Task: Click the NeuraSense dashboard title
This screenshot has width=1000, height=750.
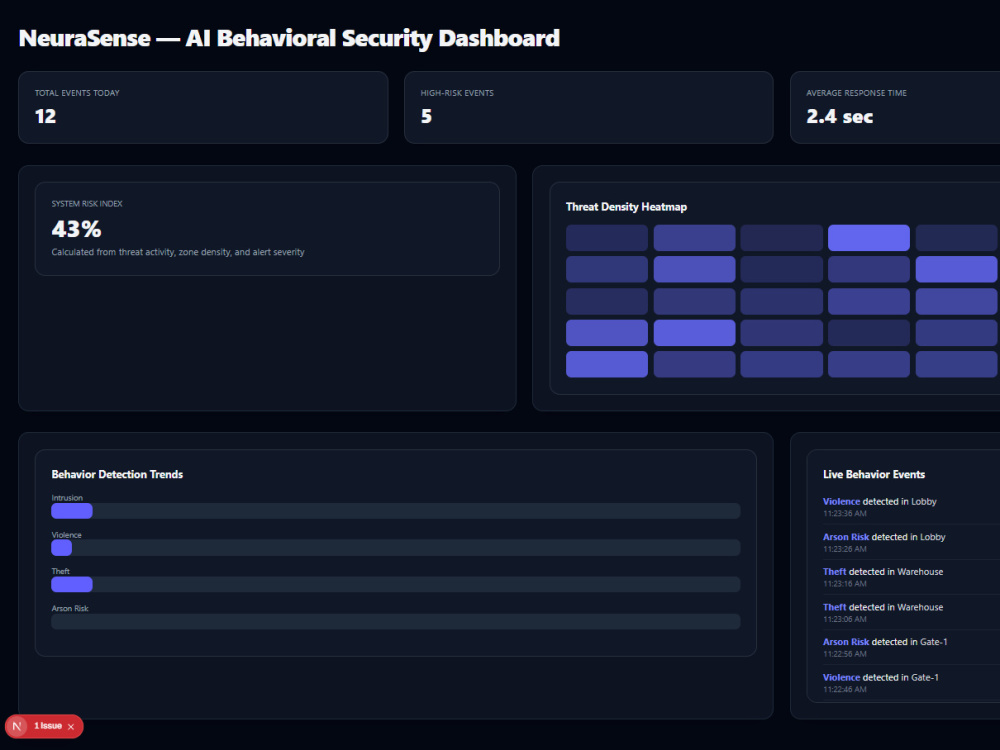Action: point(289,38)
